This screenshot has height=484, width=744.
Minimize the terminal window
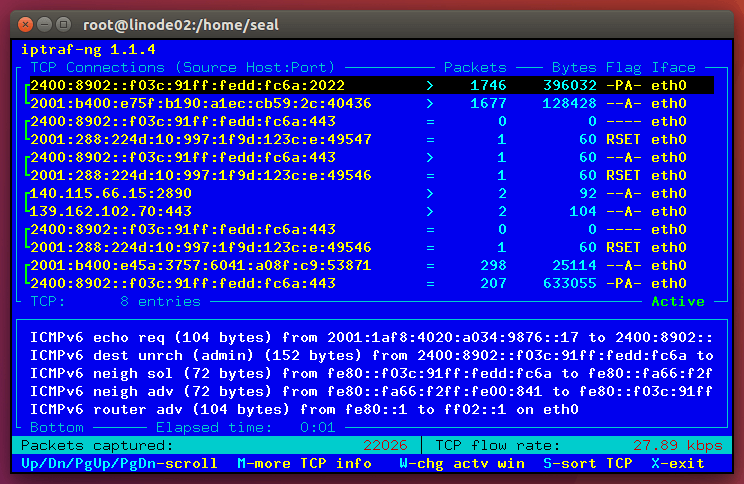coord(44,21)
